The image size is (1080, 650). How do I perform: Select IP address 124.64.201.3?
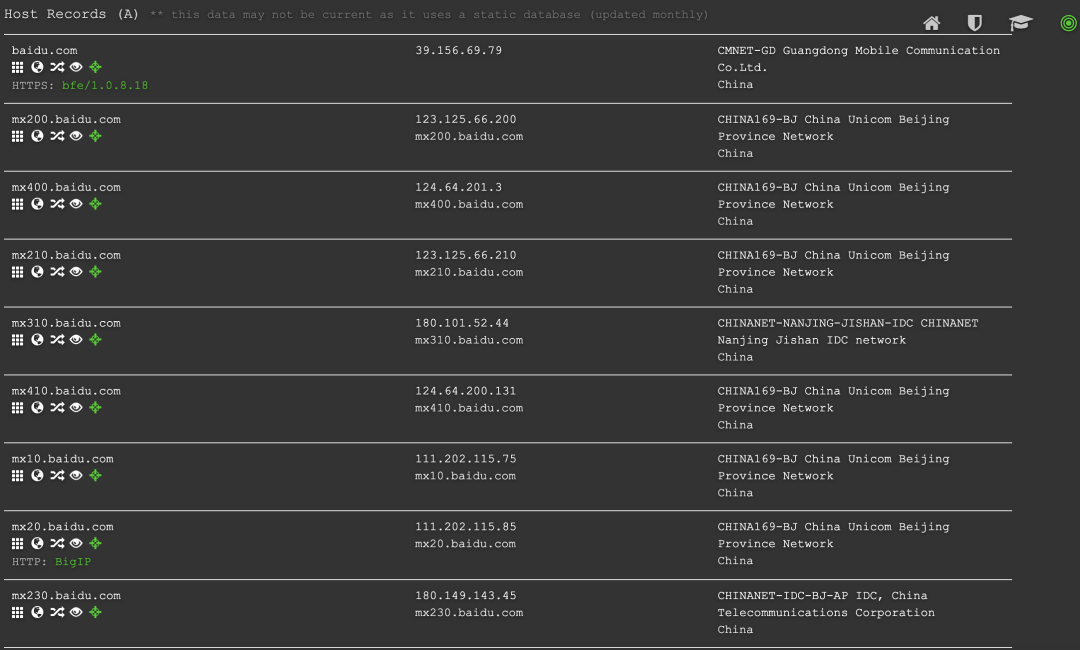[459, 187]
